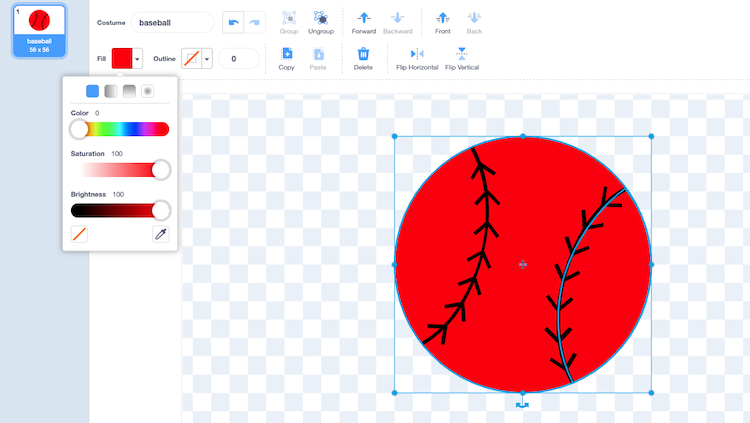Screen dimensions: 750x423
Task: Select the radial gradient fill type
Action: (x=147, y=91)
